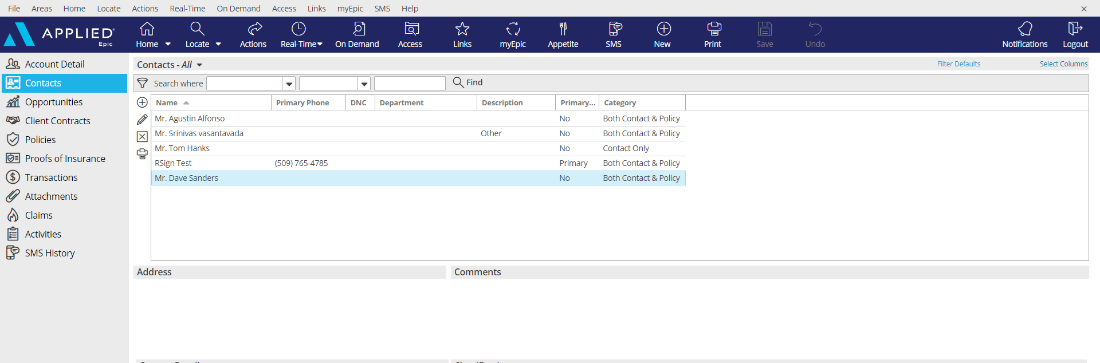
Task: Open SMS History in the sidebar
Action: [65, 253]
